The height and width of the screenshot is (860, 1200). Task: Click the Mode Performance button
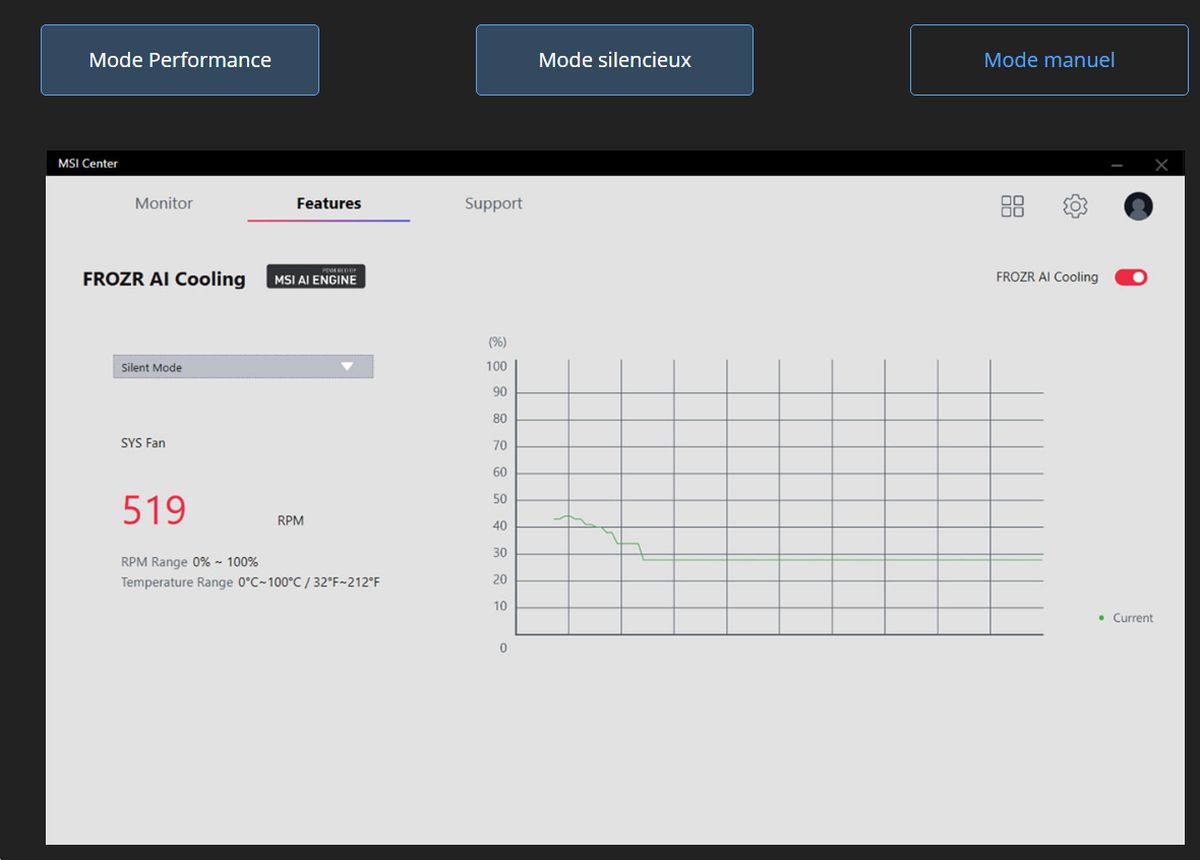180,60
